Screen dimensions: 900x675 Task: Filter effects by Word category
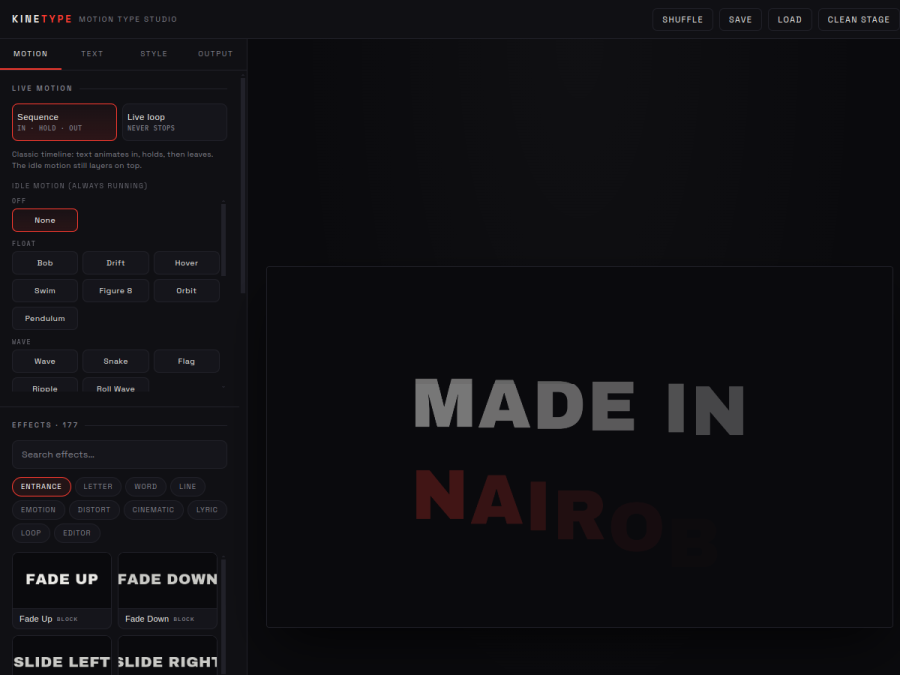(x=146, y=487)
